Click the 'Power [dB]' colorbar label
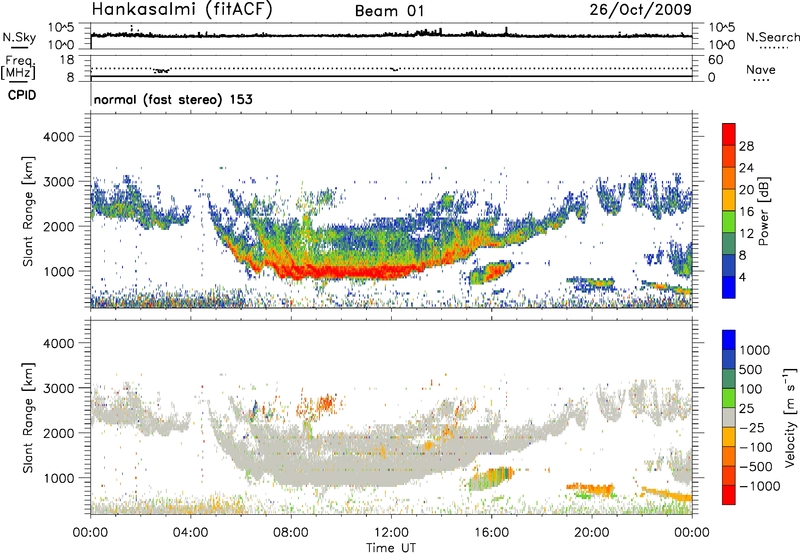Screen dimensions: 800x554 pyautogui.click(x=764, y=211)
